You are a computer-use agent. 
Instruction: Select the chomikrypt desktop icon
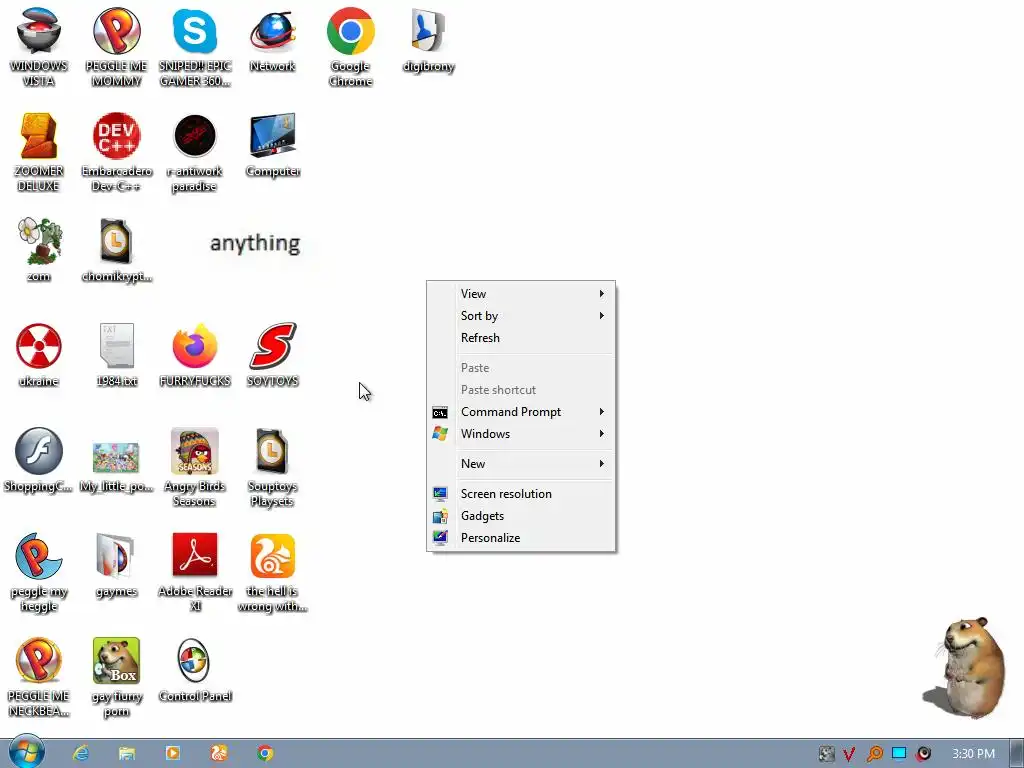tap(116, 249)
